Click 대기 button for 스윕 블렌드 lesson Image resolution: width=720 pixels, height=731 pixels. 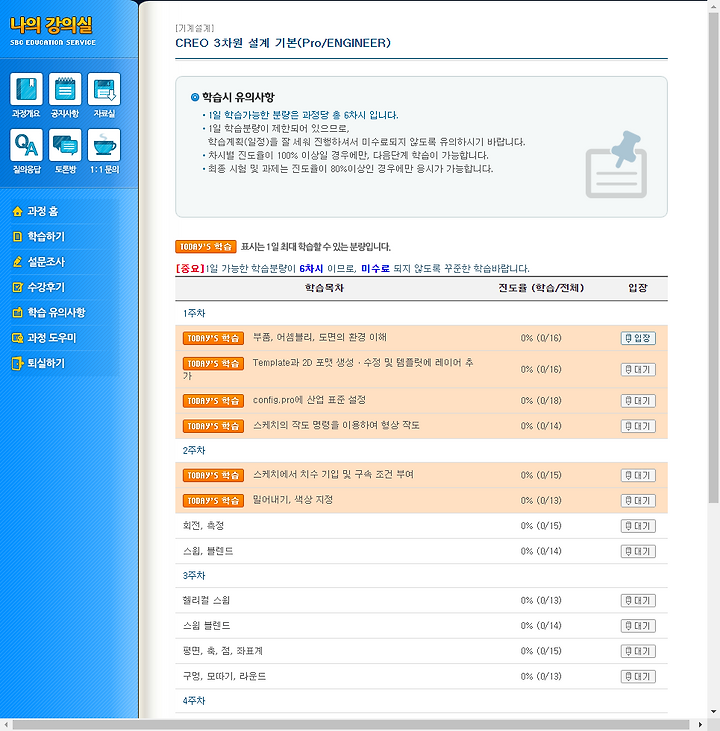[638, 626]
